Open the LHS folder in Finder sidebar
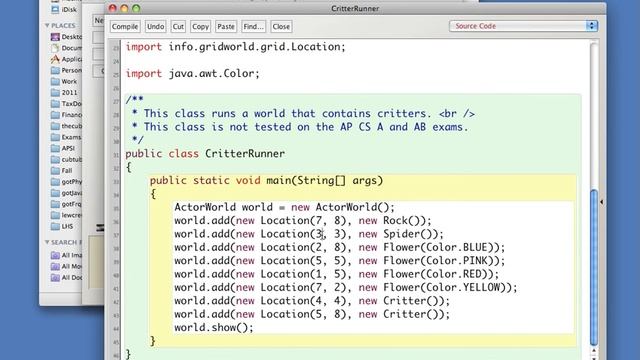640x360 pixels. pyautogui.click(x=62, y=226)
